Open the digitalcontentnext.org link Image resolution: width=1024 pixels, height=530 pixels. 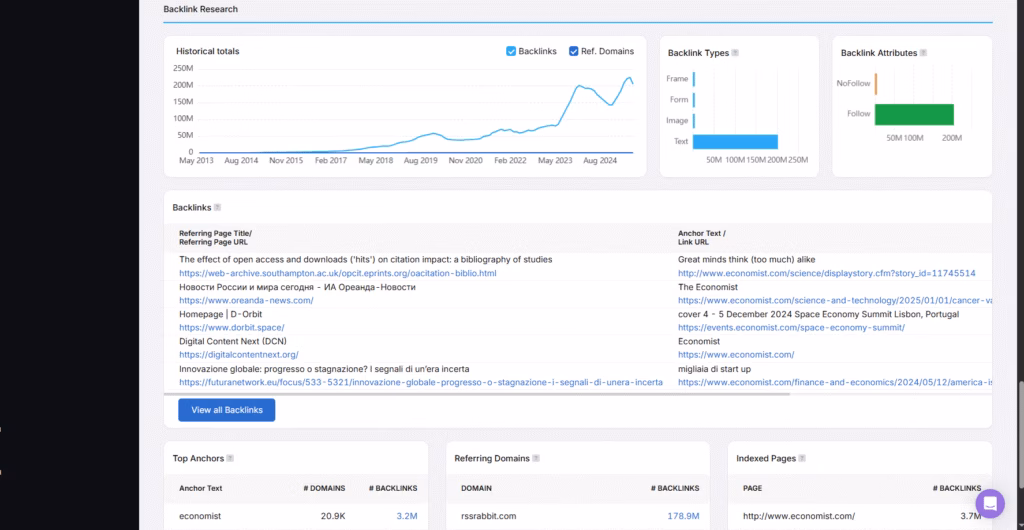239,354
